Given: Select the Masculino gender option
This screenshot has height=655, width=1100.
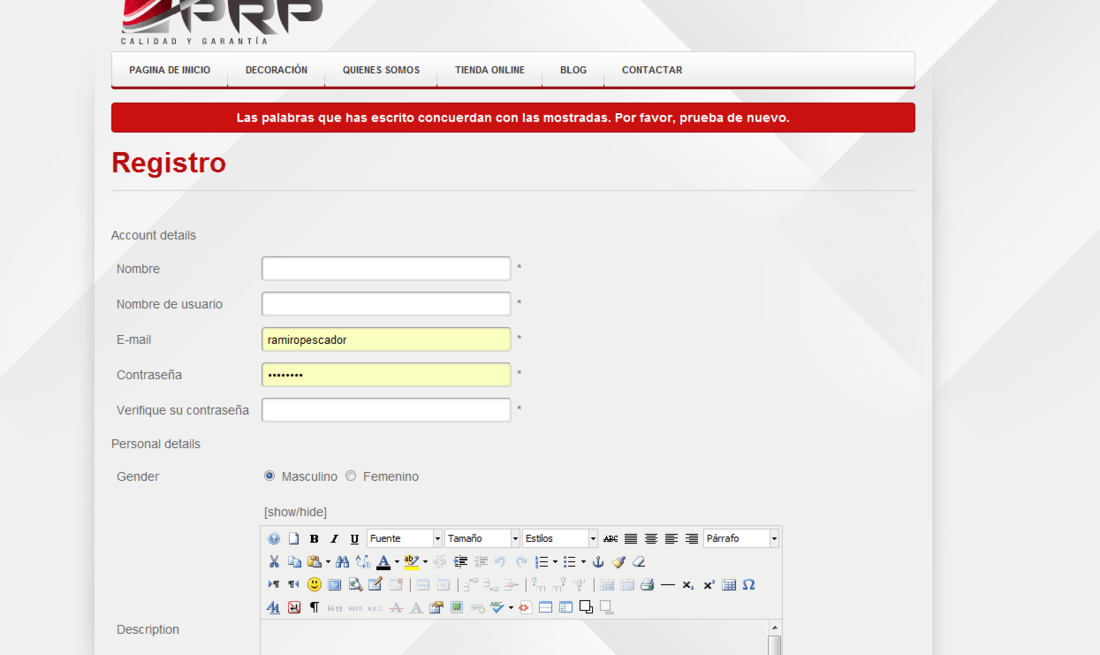Looking at the screenshot, I should point(269,475).
